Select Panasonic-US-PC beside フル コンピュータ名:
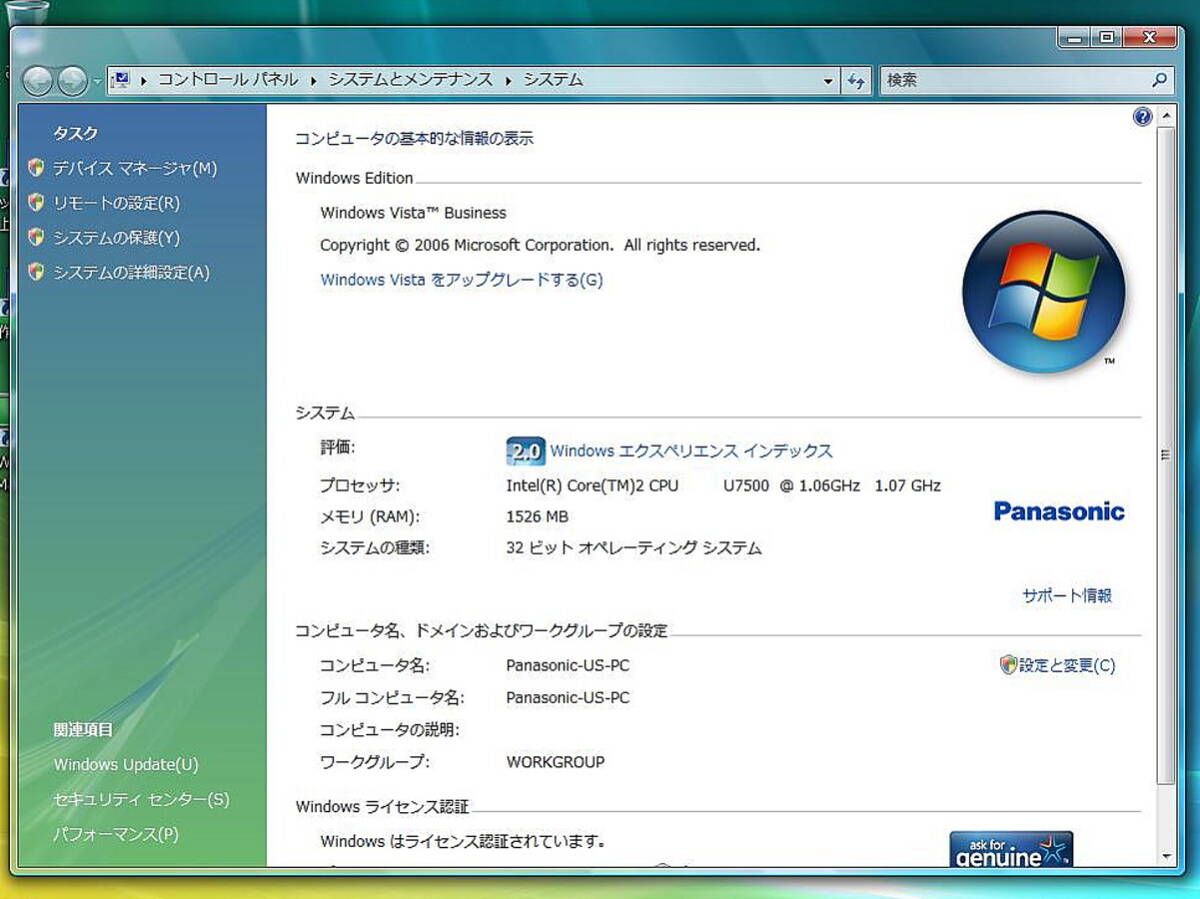1200x899 pixels. coord(568,697)
